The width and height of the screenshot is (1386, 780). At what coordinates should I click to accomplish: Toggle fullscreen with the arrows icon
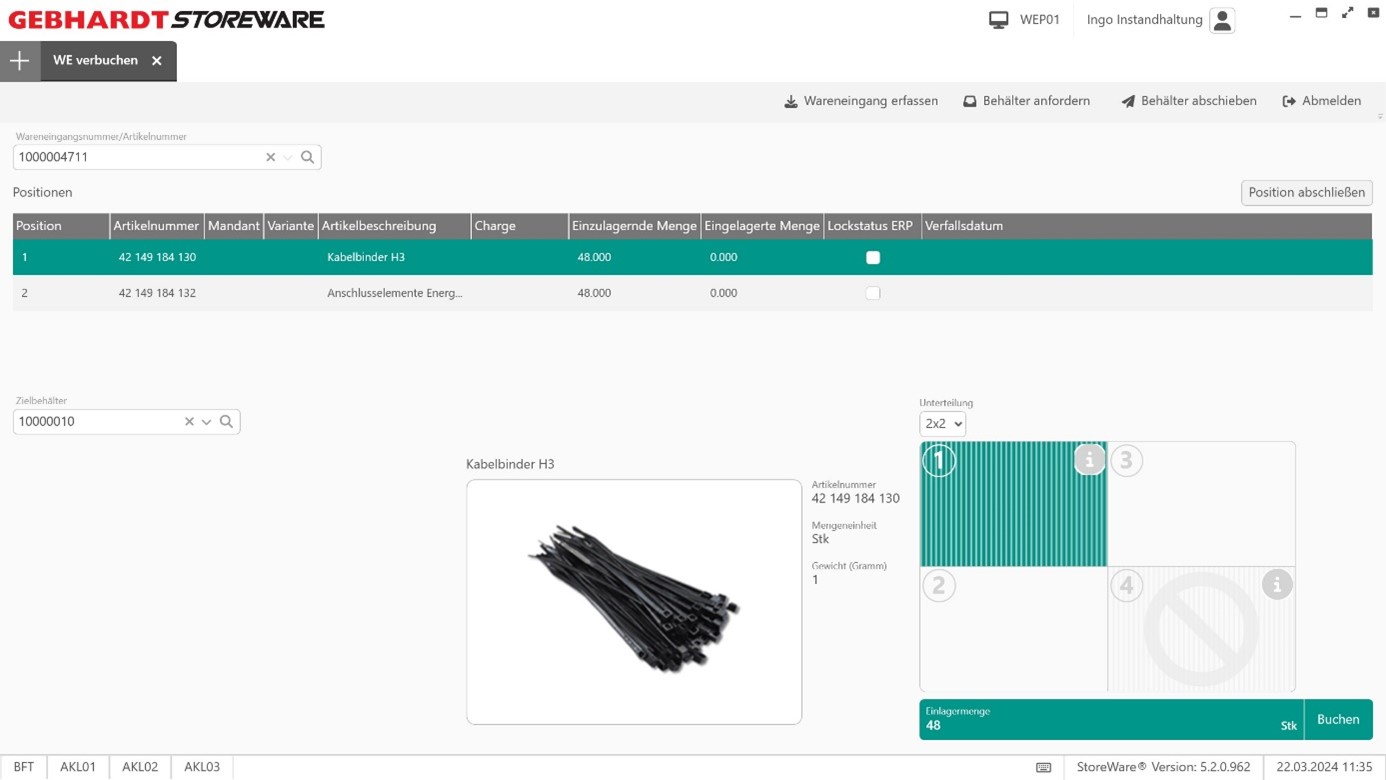1347,13
